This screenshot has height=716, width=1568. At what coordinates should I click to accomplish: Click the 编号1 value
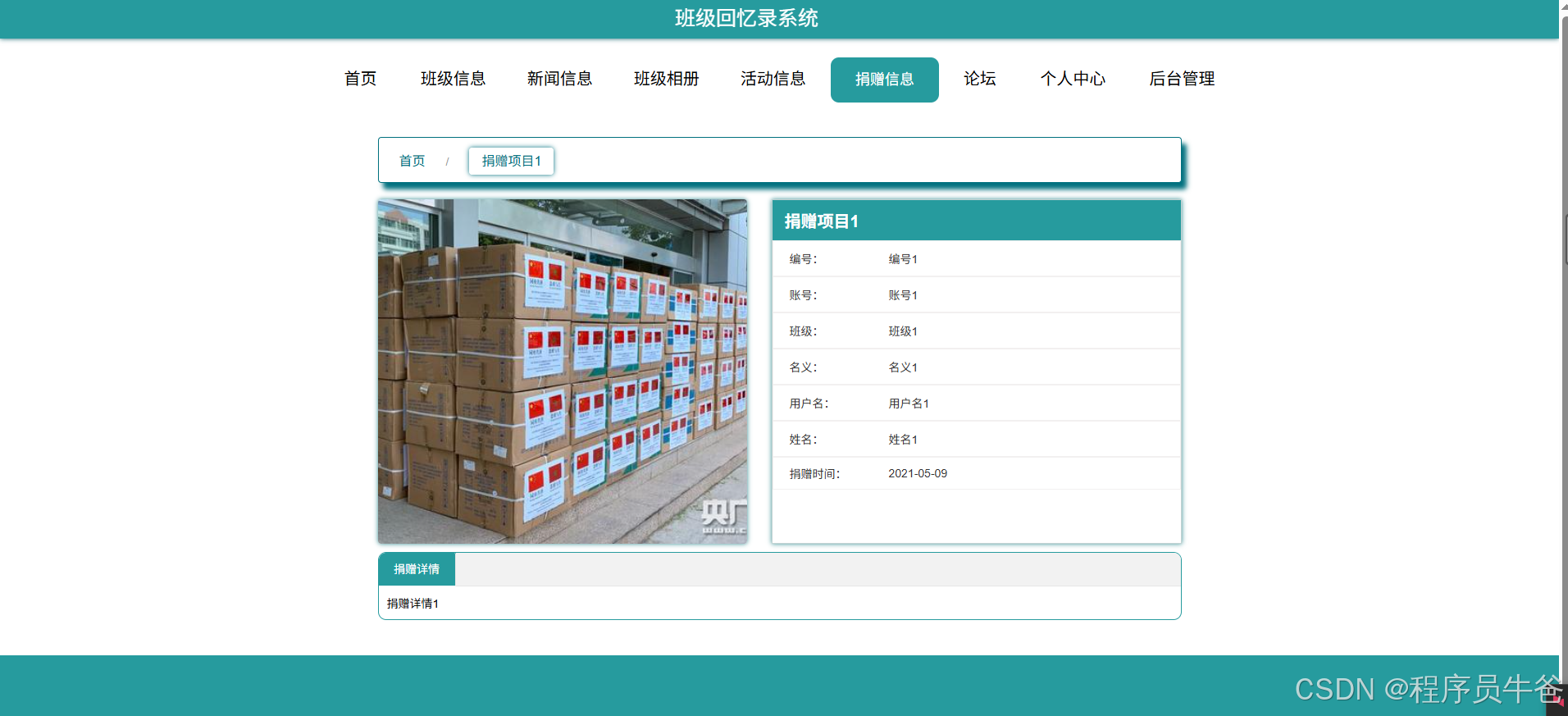[903, 259]
